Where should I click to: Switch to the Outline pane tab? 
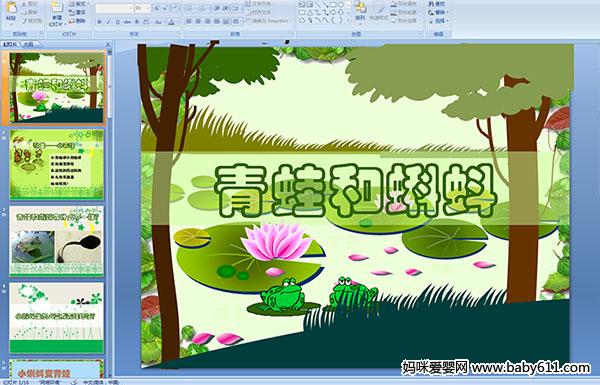click(x=29, y=44)
